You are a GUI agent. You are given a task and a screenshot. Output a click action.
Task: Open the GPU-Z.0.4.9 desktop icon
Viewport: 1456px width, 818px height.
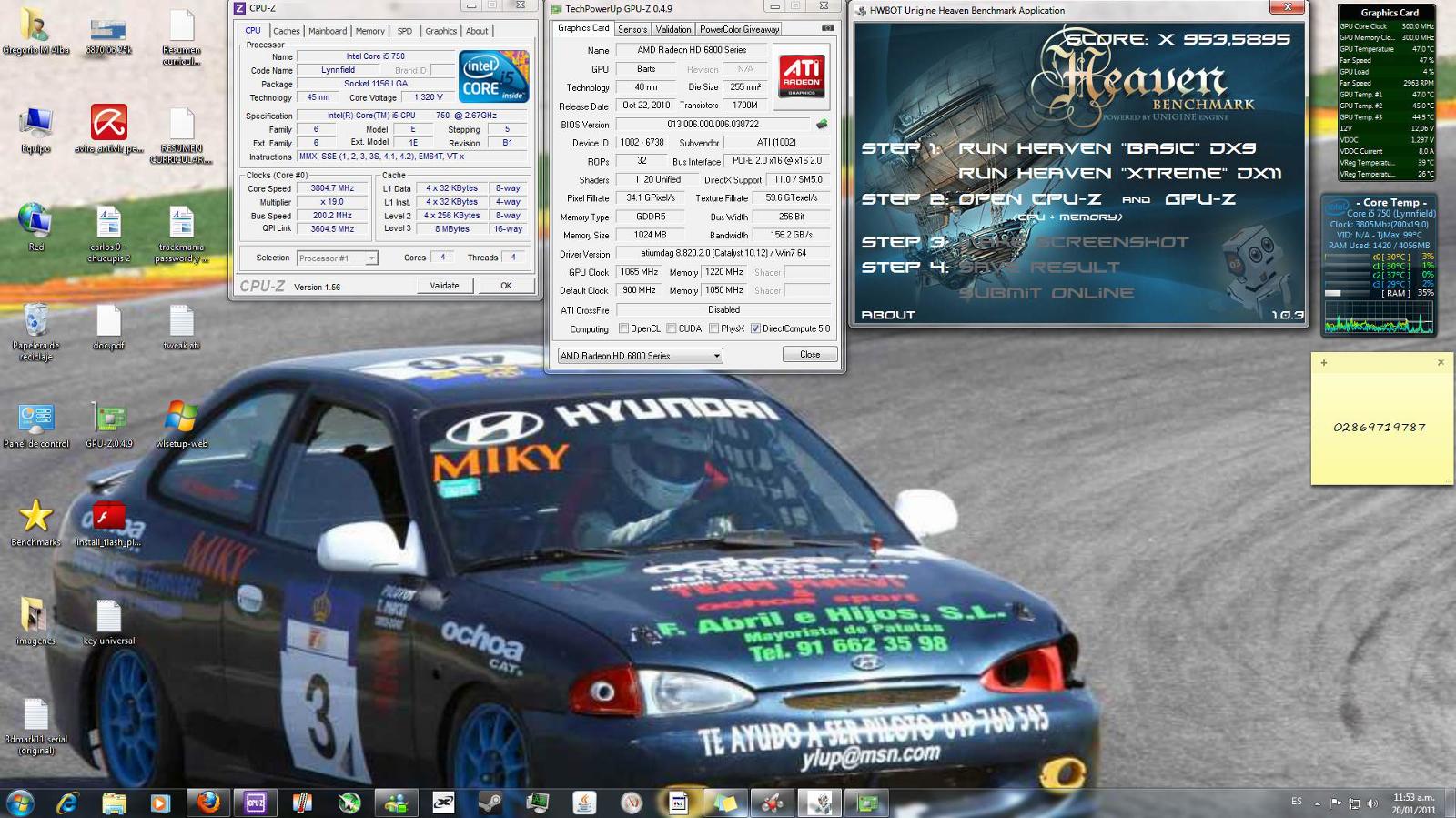109,425
